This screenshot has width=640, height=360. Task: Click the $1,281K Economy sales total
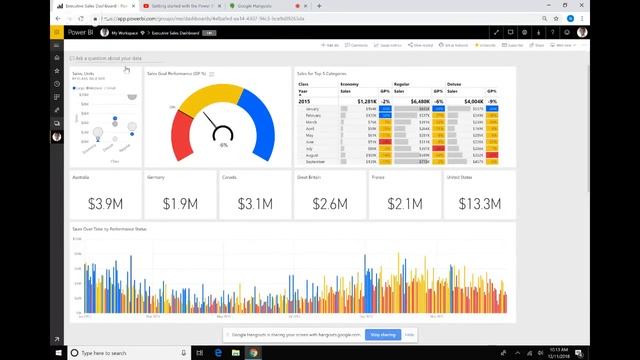coord(367,101)
